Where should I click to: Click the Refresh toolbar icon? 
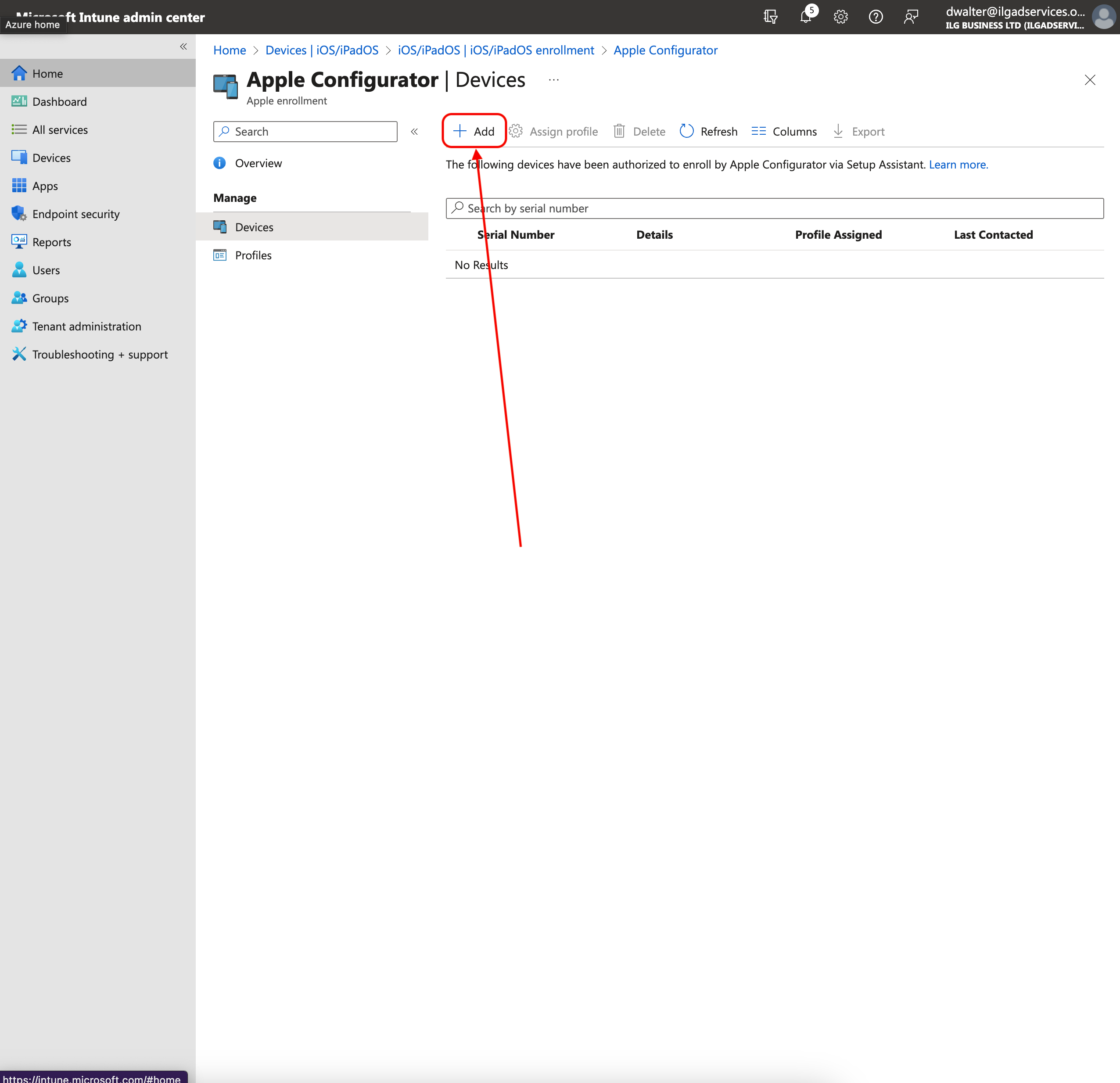tap(686, 132)
